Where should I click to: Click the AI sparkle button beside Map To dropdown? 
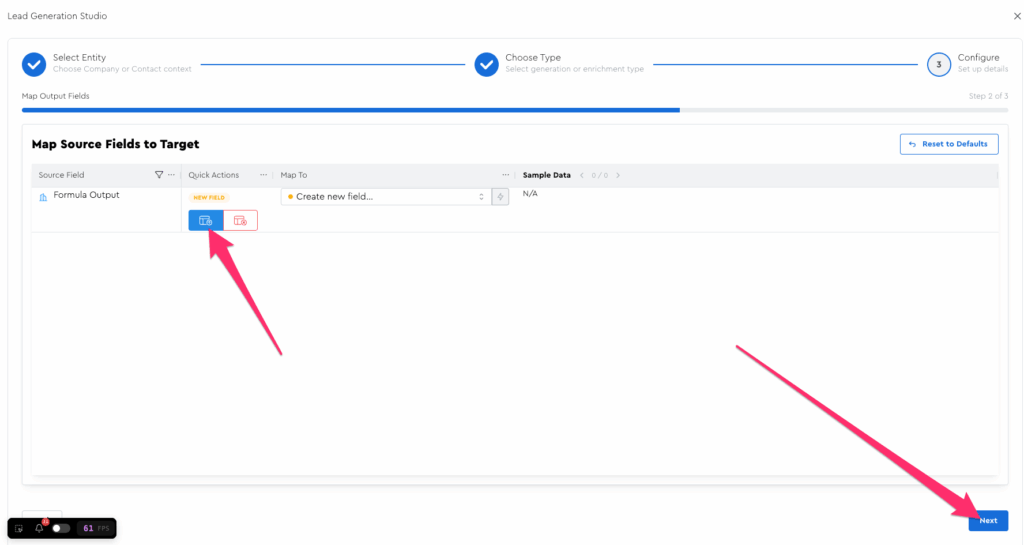(x=501, y=197)
